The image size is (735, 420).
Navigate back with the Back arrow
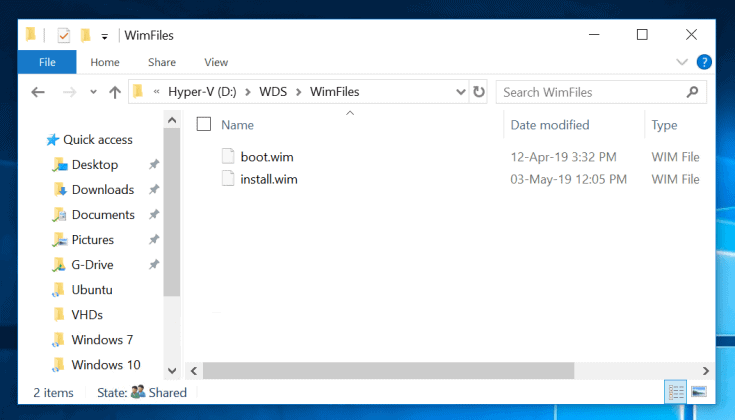(x=38, y=92)
